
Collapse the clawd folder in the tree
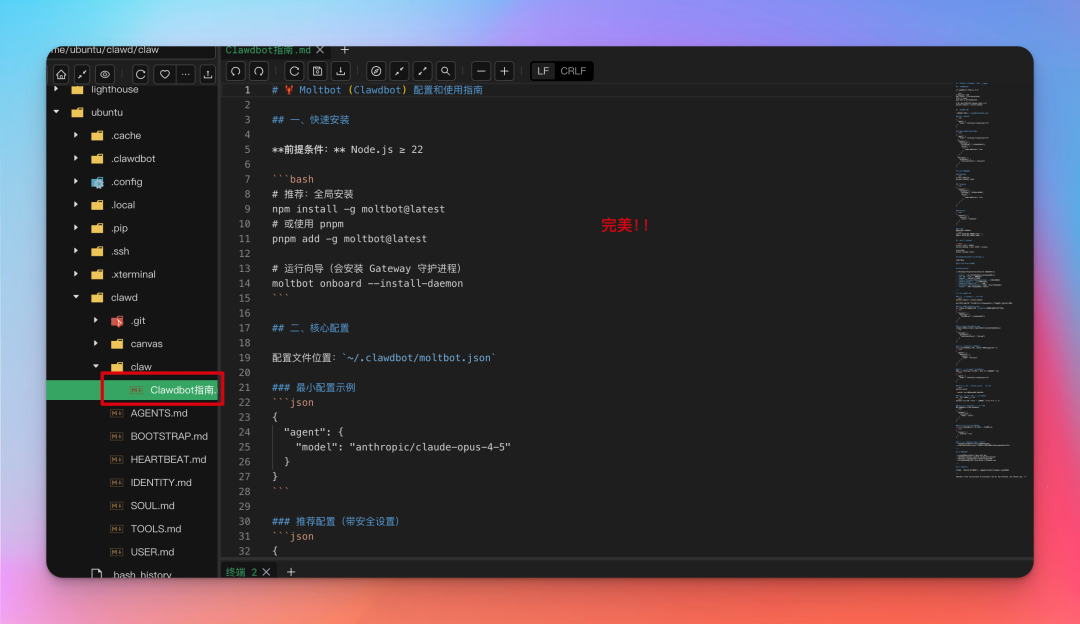point(75,297)
